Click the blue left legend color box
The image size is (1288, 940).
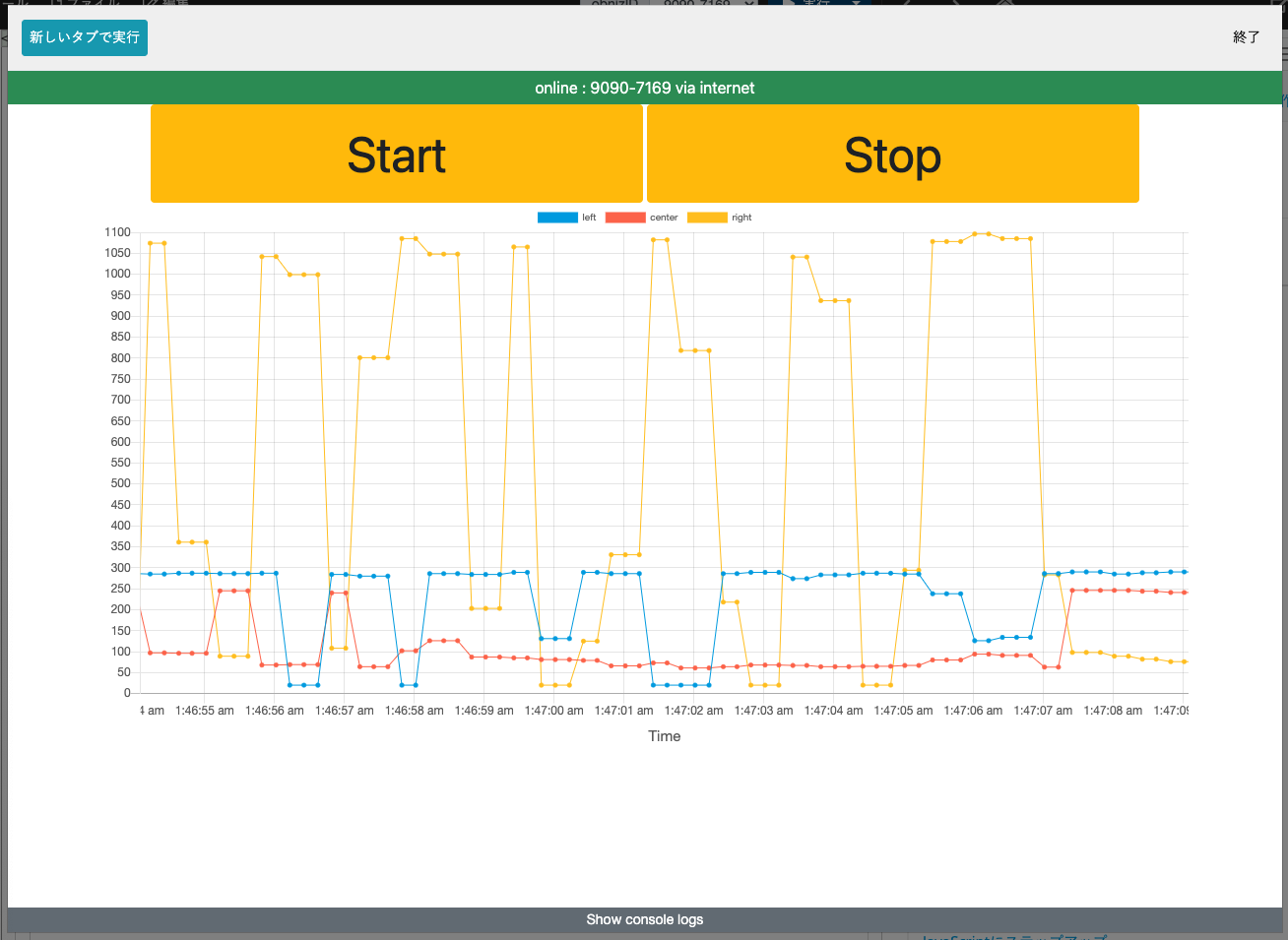(556, 218)
